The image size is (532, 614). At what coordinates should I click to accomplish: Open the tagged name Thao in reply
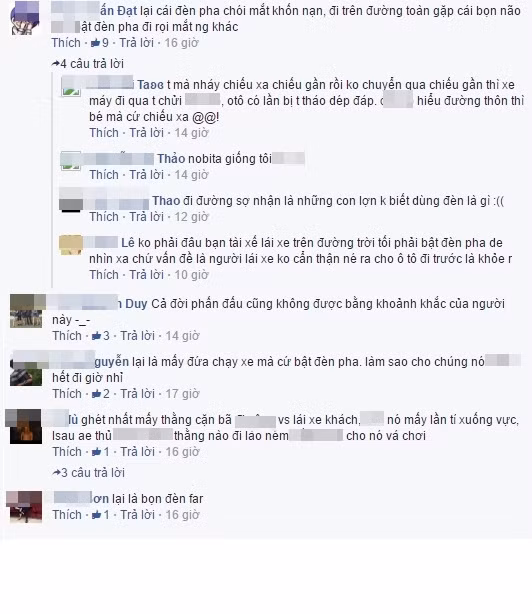pos(166,201)
